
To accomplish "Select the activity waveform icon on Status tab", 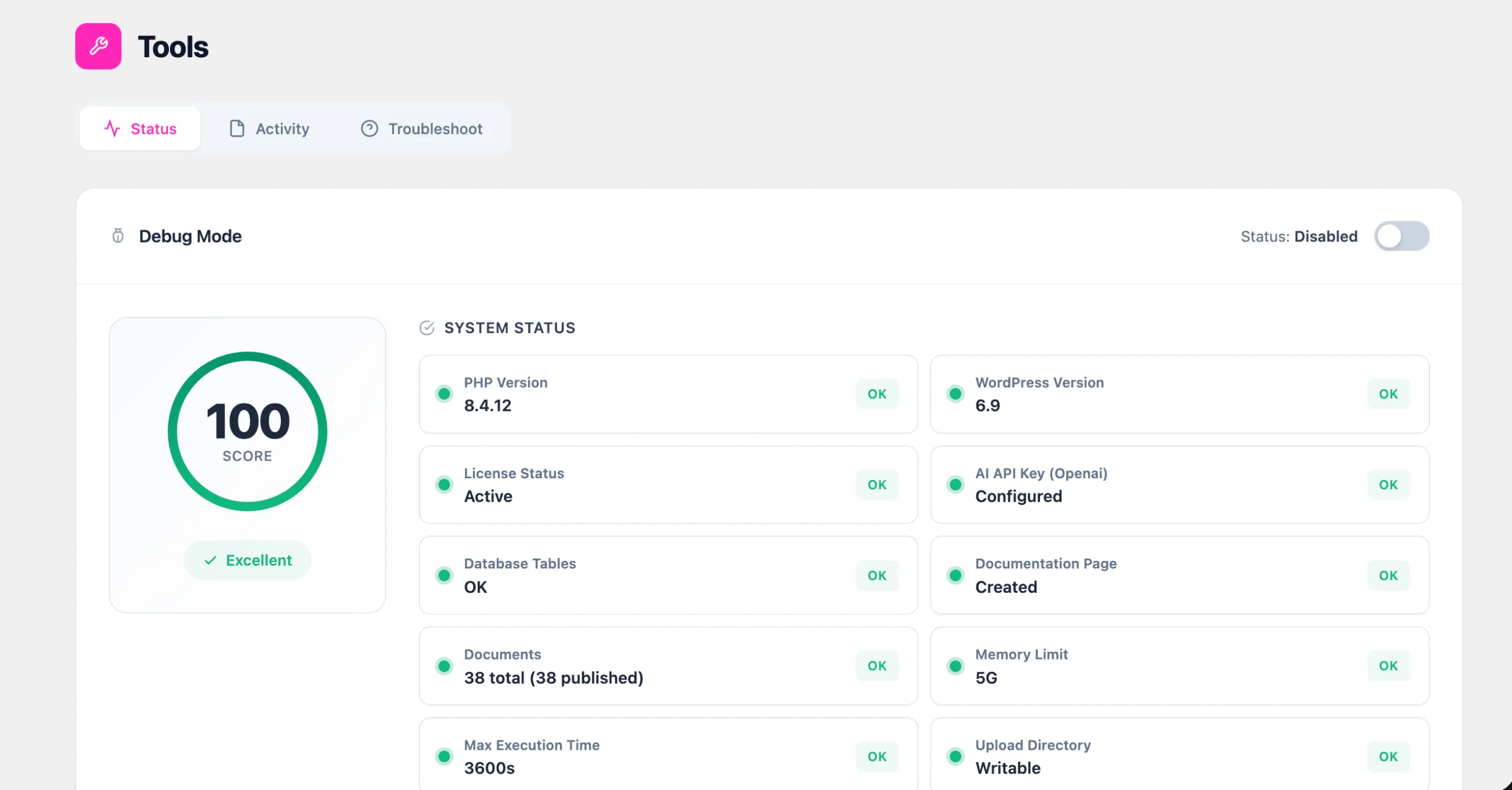I will [x=113, y=129].
